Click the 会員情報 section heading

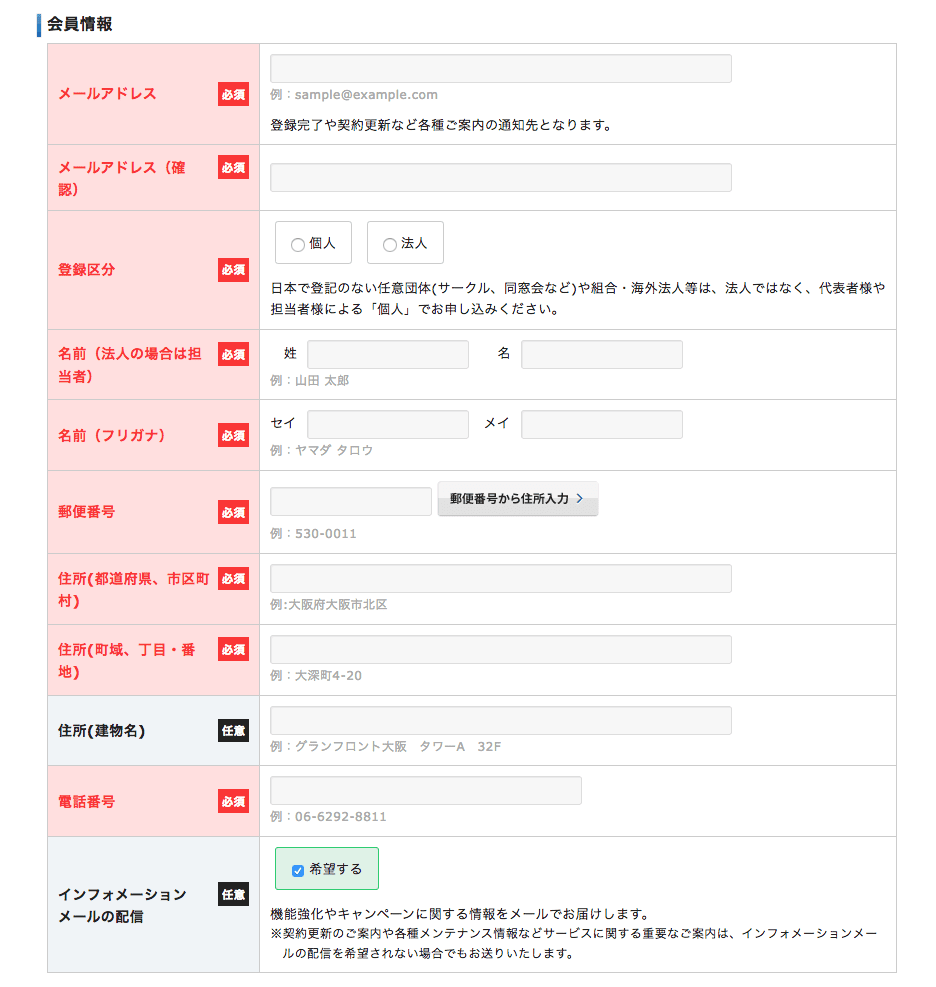pos(79,24)
